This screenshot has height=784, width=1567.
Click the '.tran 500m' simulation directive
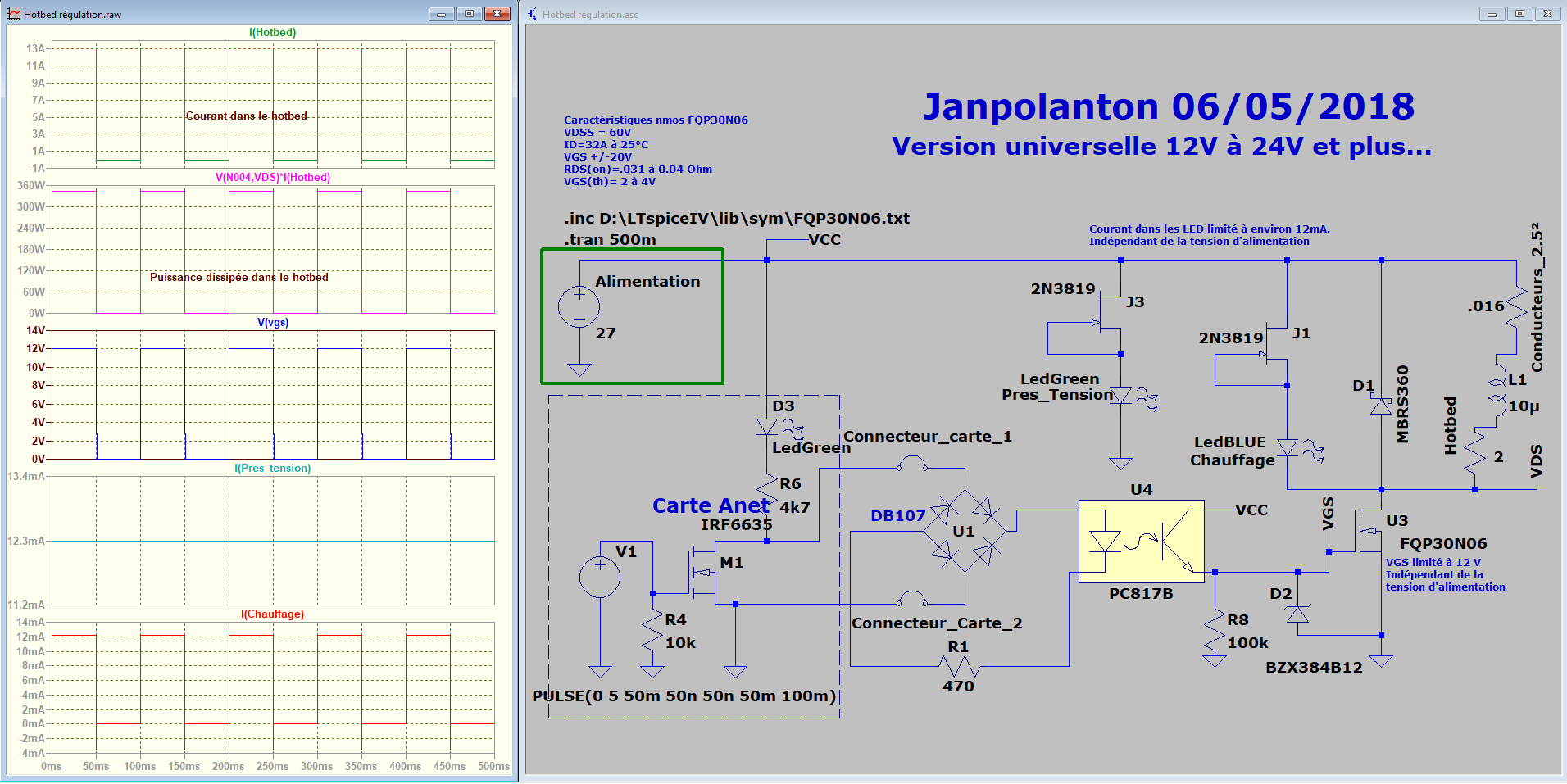click(x=610, y=240)
